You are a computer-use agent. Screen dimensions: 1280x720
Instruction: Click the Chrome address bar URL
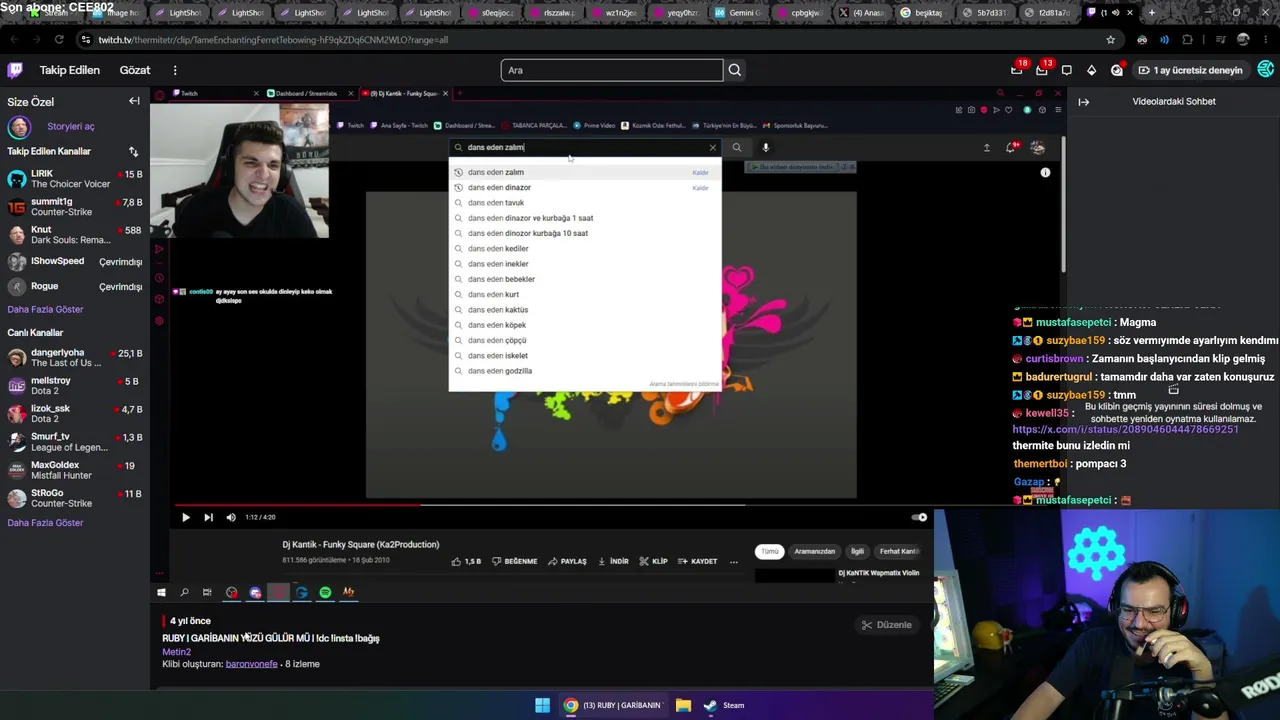tap(273, 40)
